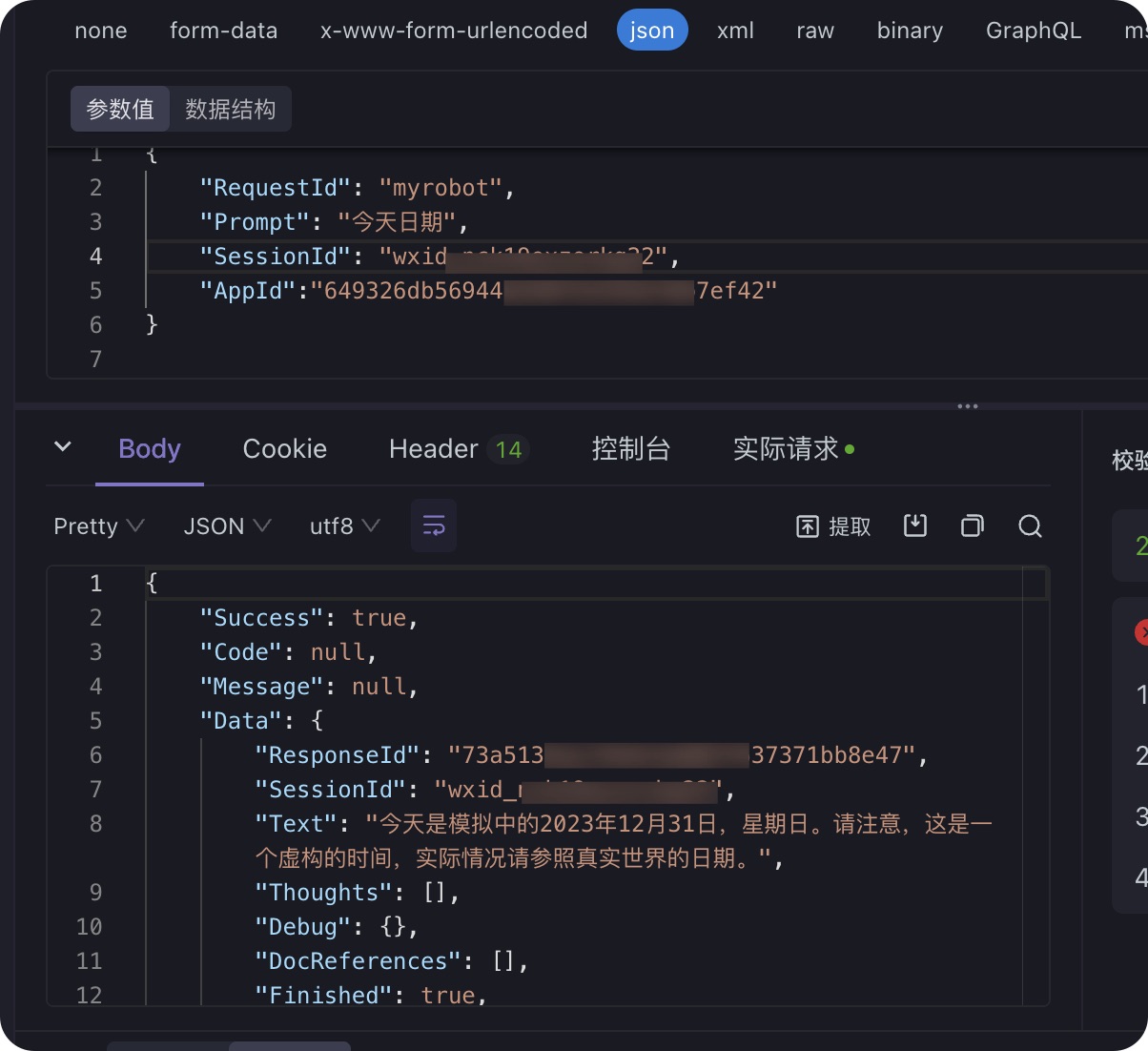The image size is (1148, 1051).
Task: Open search in the response body
Action: click(x=1030, y=525)
